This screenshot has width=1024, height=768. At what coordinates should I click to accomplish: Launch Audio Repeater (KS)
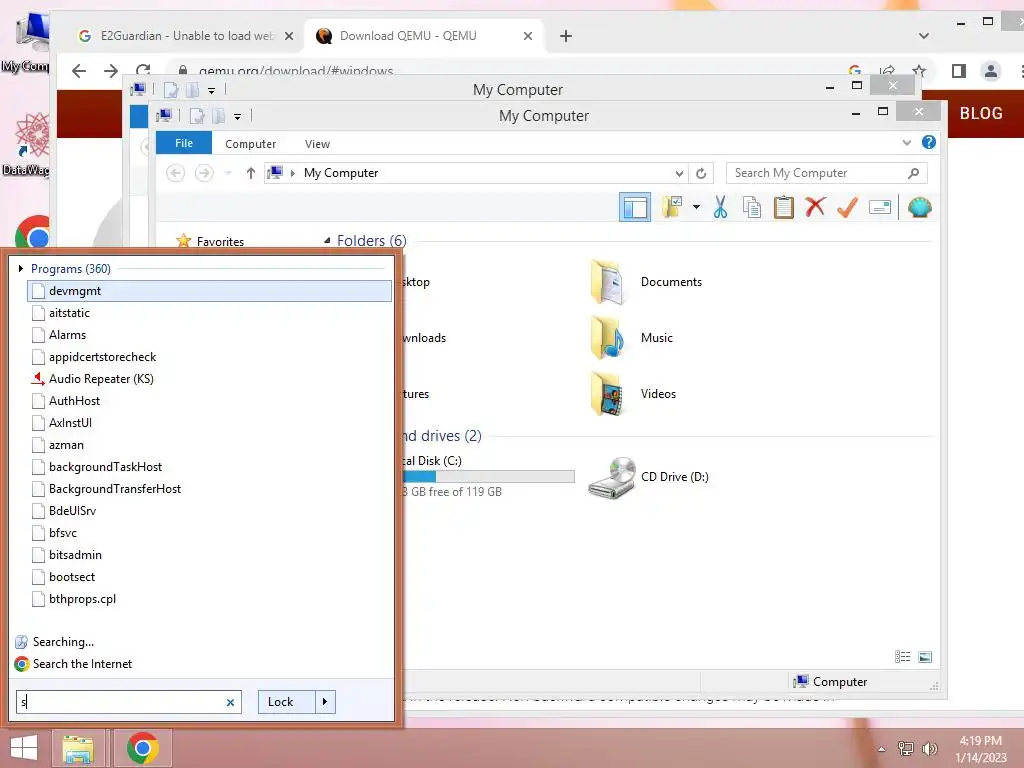pos(210,379)
